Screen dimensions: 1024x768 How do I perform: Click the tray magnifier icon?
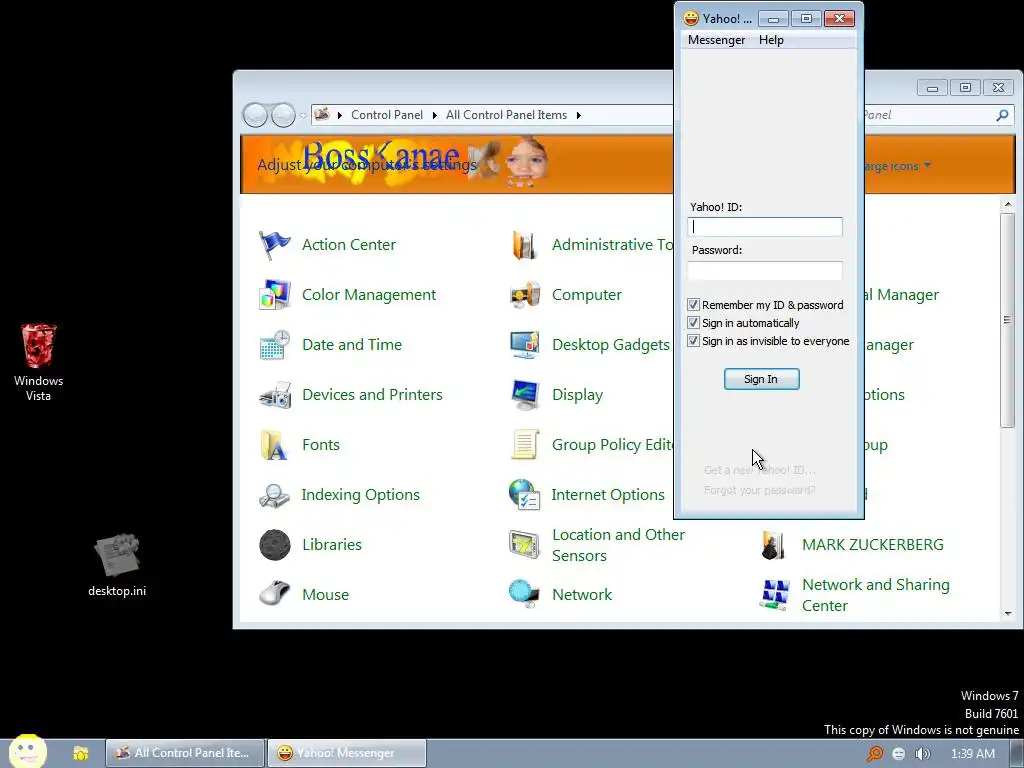(x=874, y=754)
